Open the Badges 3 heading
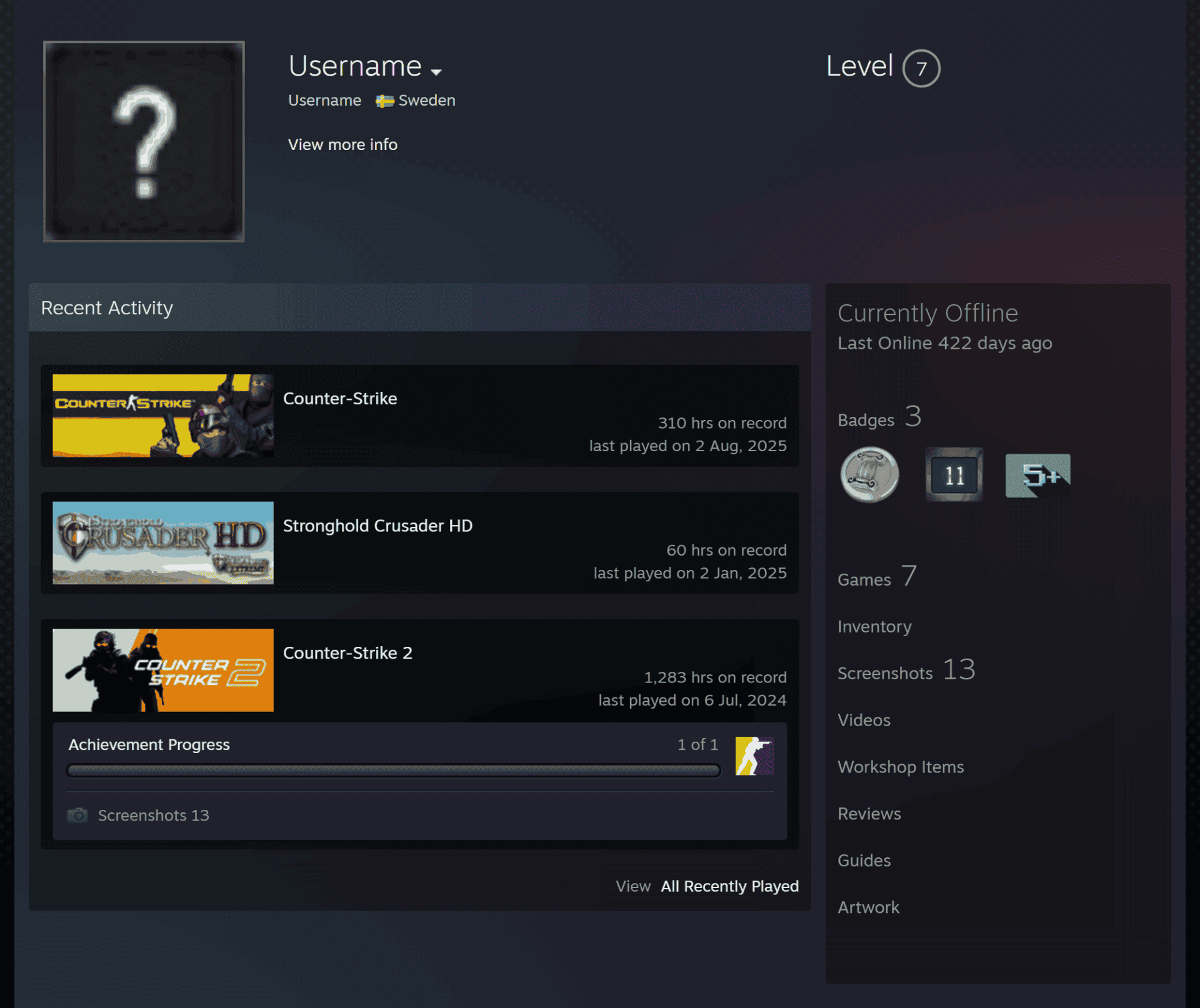This screenshot has width=1200, height=1008. (x=879, y=417)
